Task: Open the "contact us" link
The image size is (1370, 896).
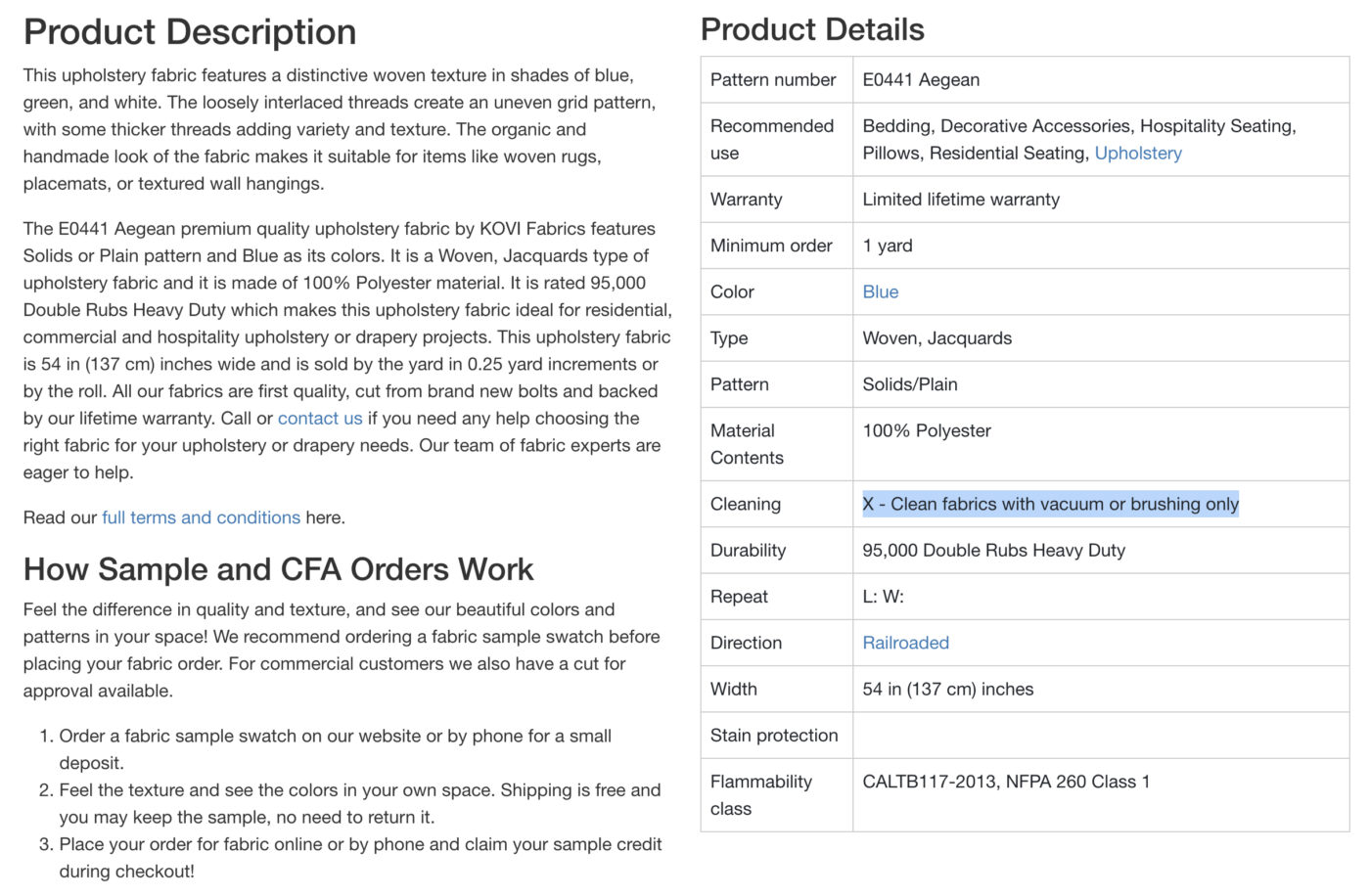Action: 319,419
